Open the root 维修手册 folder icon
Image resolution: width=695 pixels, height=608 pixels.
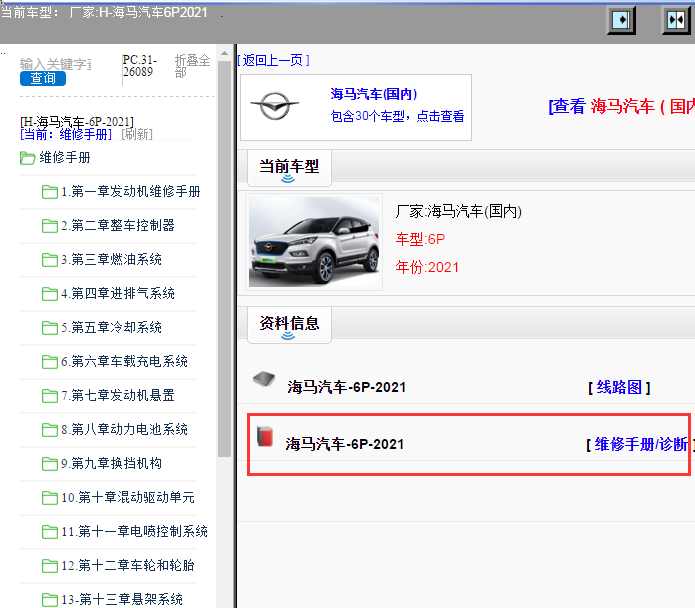pyautogui.click(x=27, y=158)
